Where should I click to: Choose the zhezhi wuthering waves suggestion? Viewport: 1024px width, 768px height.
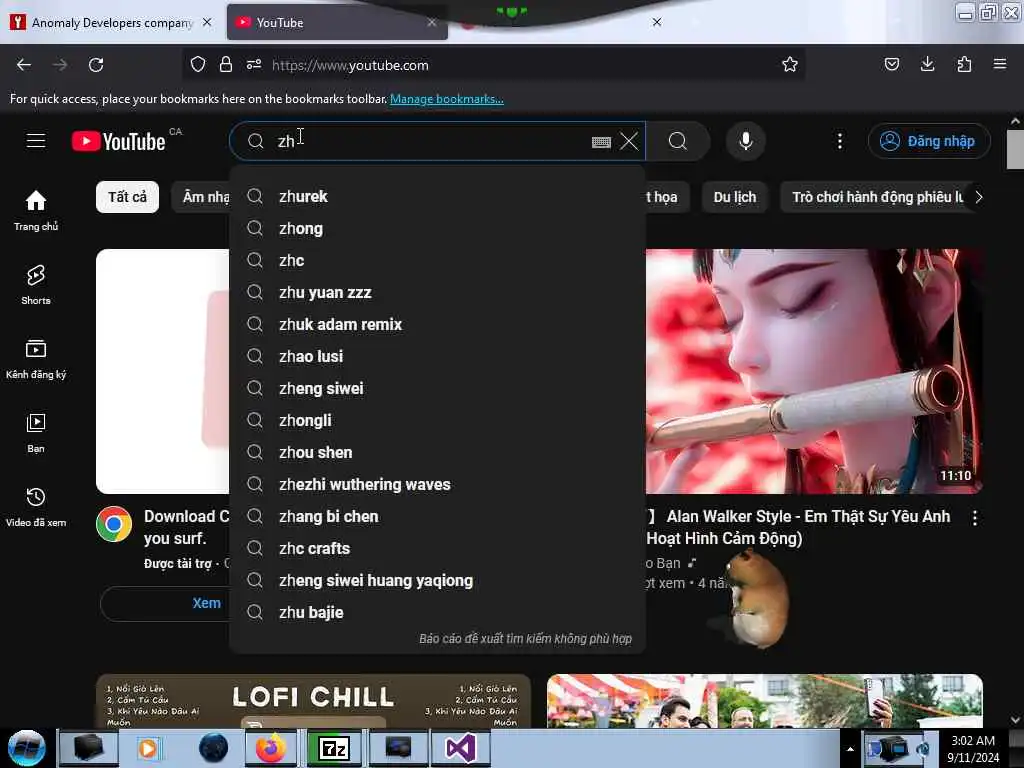[438, 485]
